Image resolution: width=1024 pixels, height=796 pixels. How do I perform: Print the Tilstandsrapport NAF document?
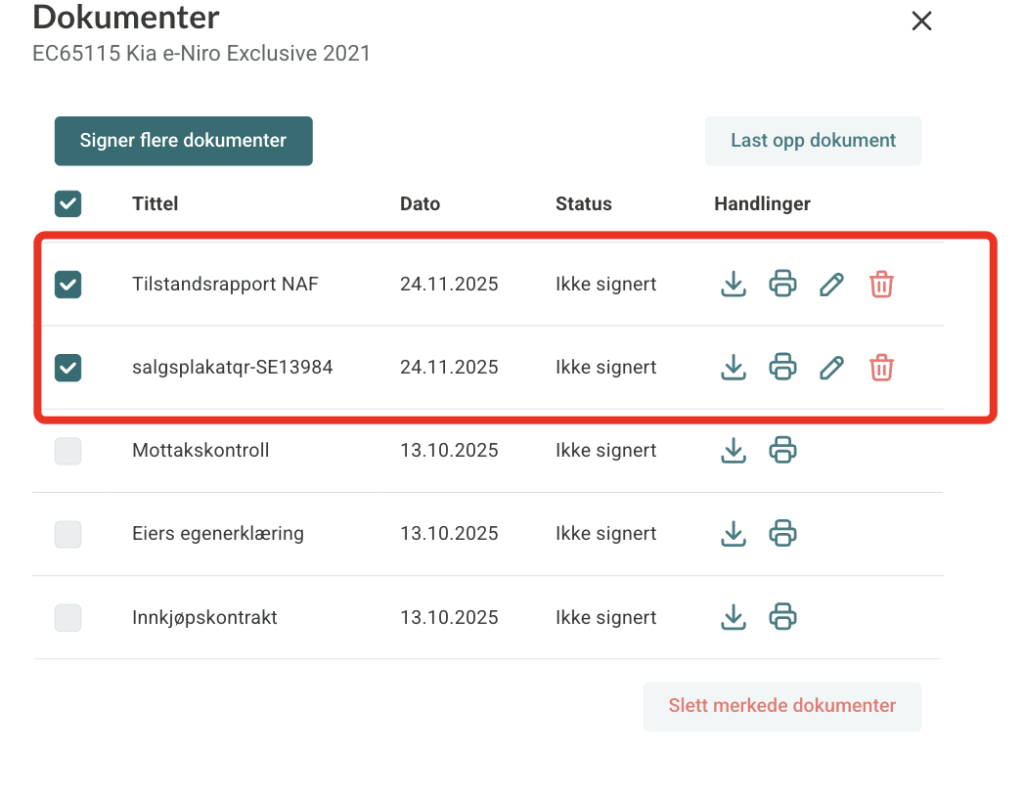click(x=782, y=284)
